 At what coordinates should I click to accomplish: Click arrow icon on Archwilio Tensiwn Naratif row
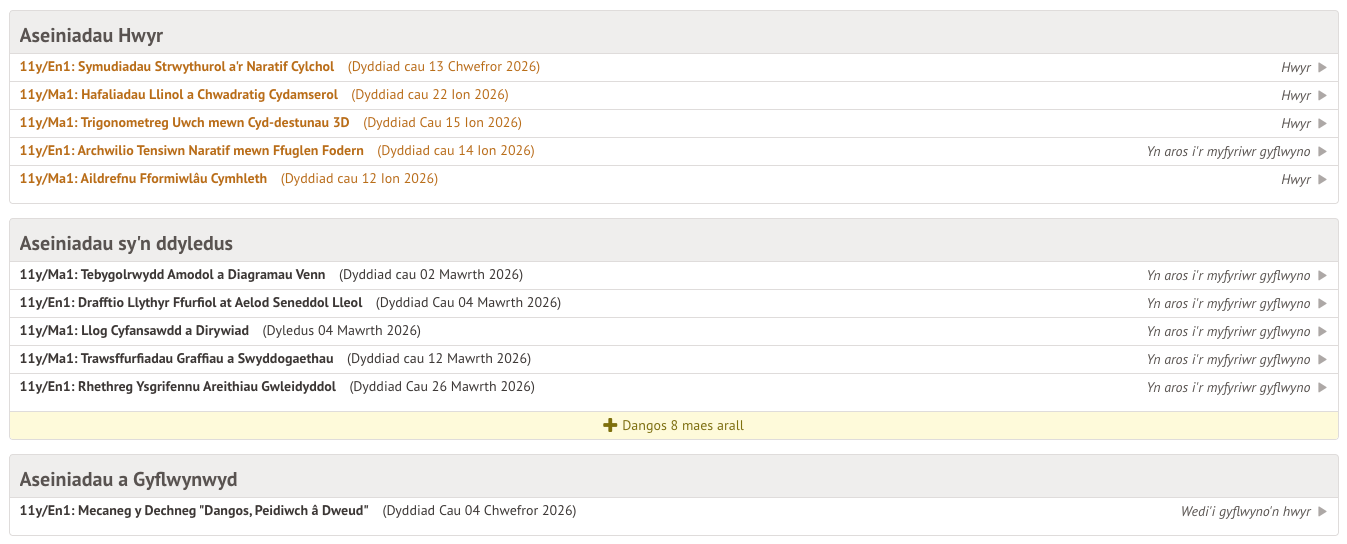(x=1322, y=152)
